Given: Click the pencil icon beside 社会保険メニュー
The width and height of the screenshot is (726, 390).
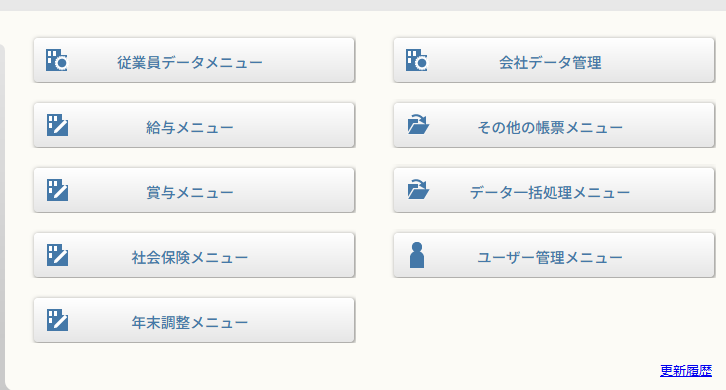Looking at the screenshot, I should click(x=57, y=255).
